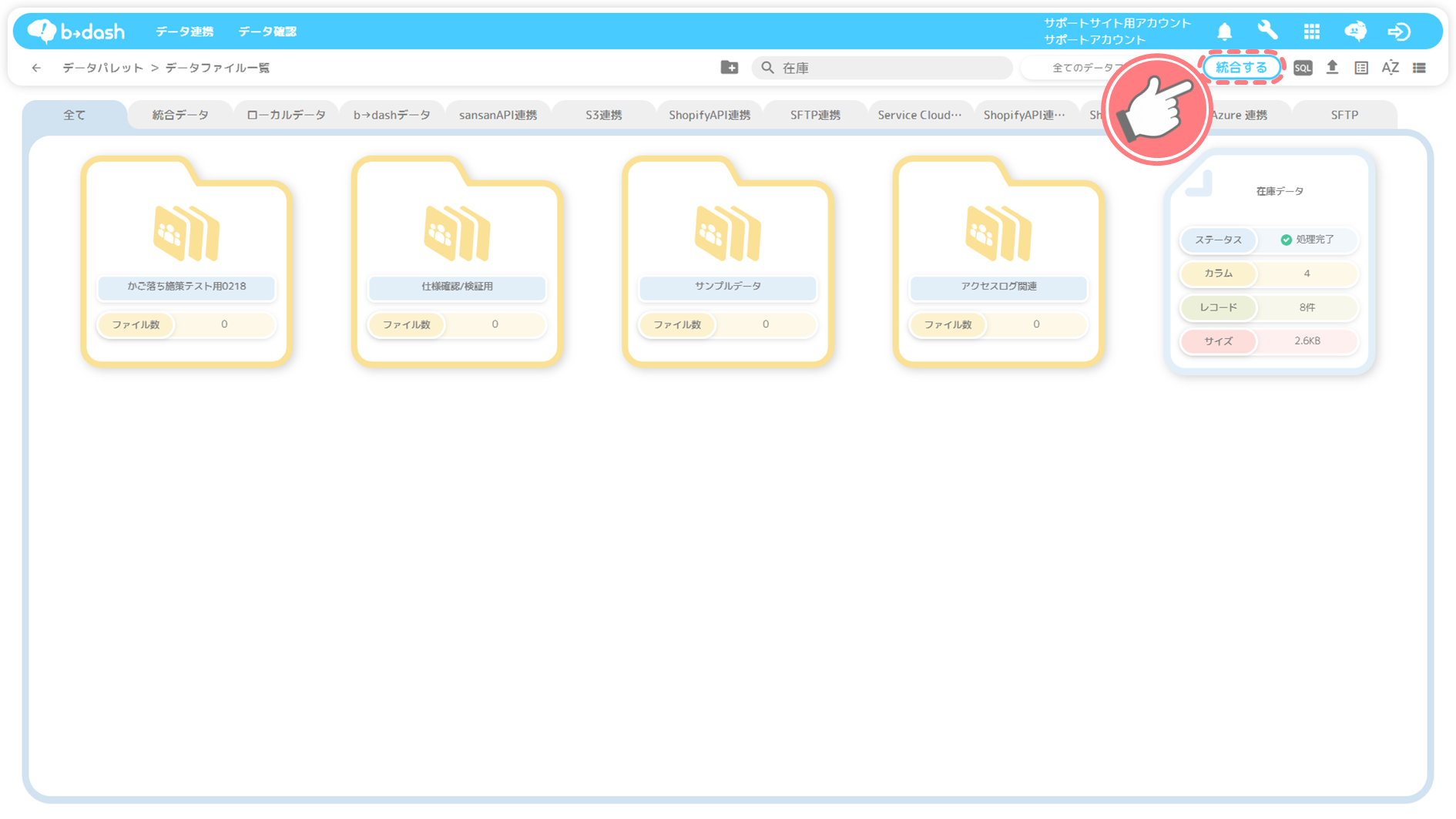Screen dimensions: 1456x819
Task: Open the 仕様確認/検証用 folder
Action: pyautogui.click(x=457, y=261)
